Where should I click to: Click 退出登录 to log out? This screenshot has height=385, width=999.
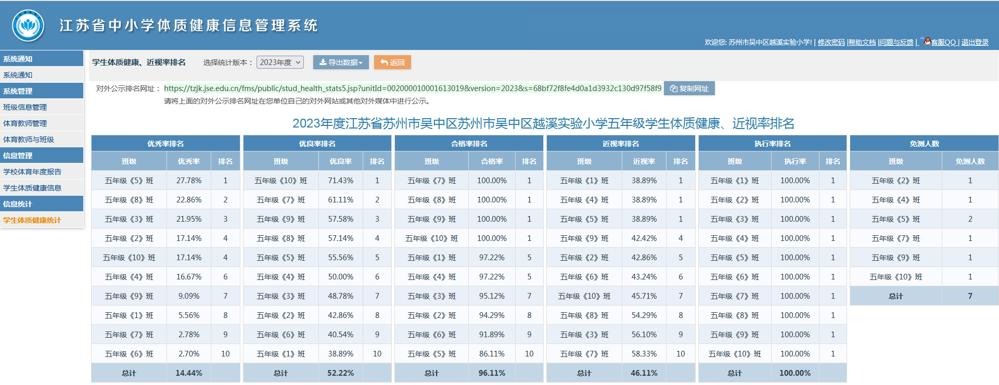point(975,42)
